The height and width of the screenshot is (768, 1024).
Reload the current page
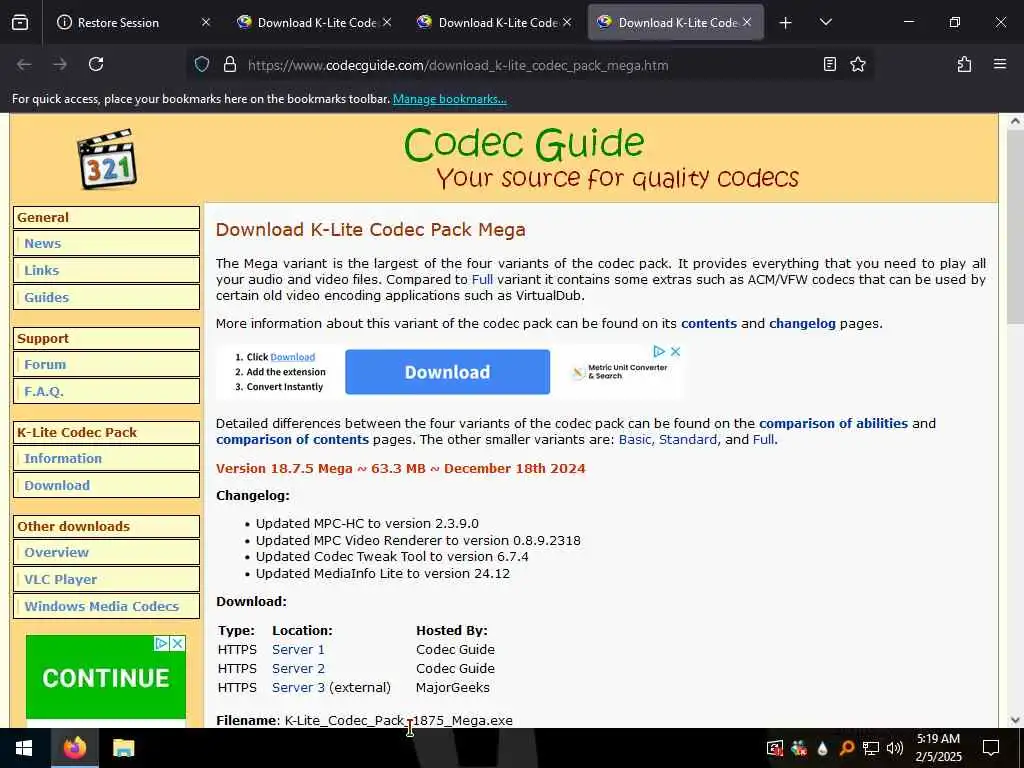coord(96,64)
